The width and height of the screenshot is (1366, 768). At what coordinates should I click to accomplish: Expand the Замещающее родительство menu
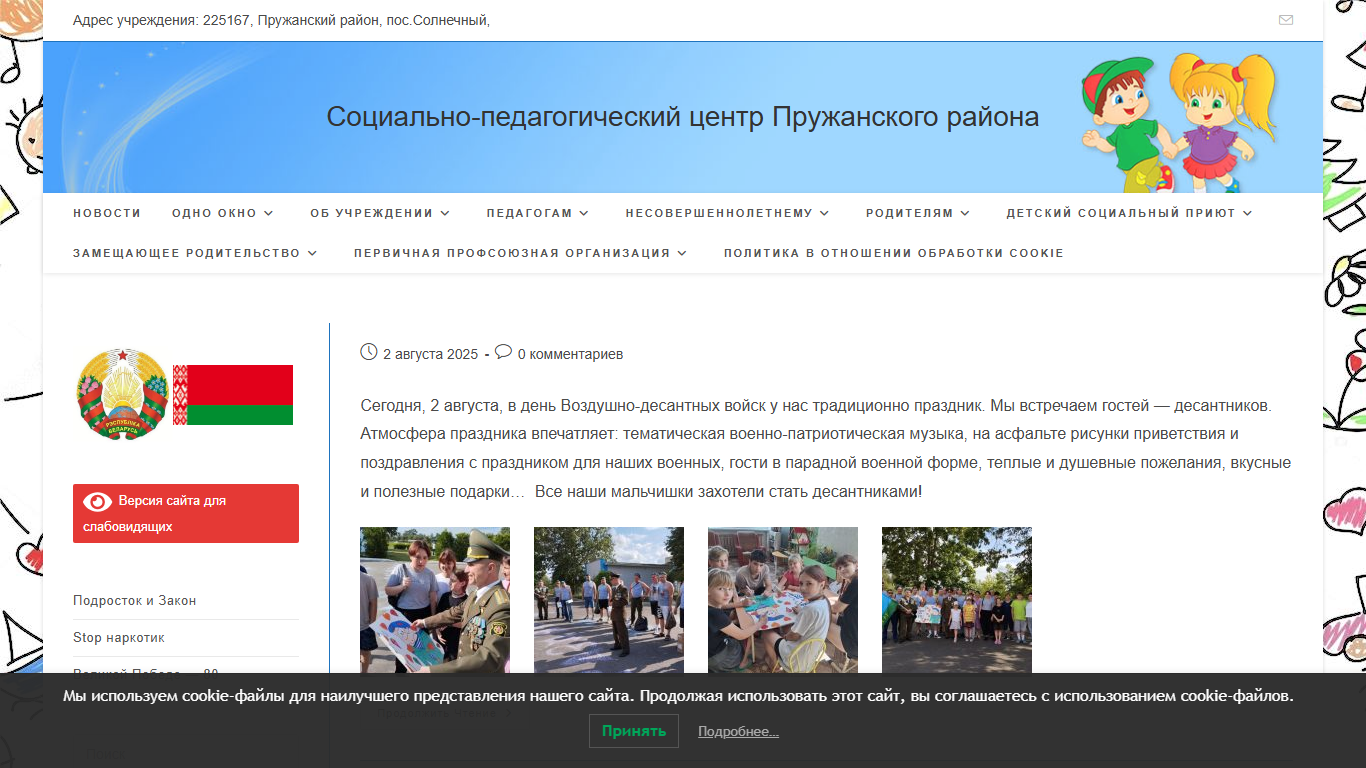pos(195,253)
